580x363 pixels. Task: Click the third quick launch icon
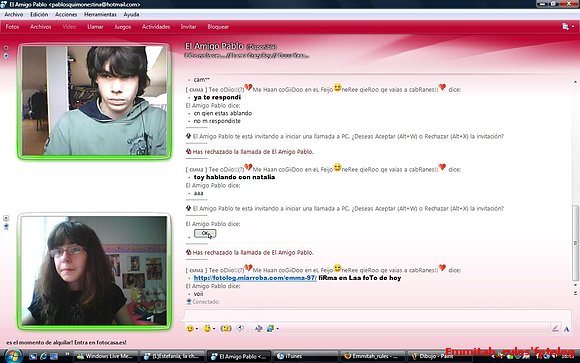pos(54,356)
